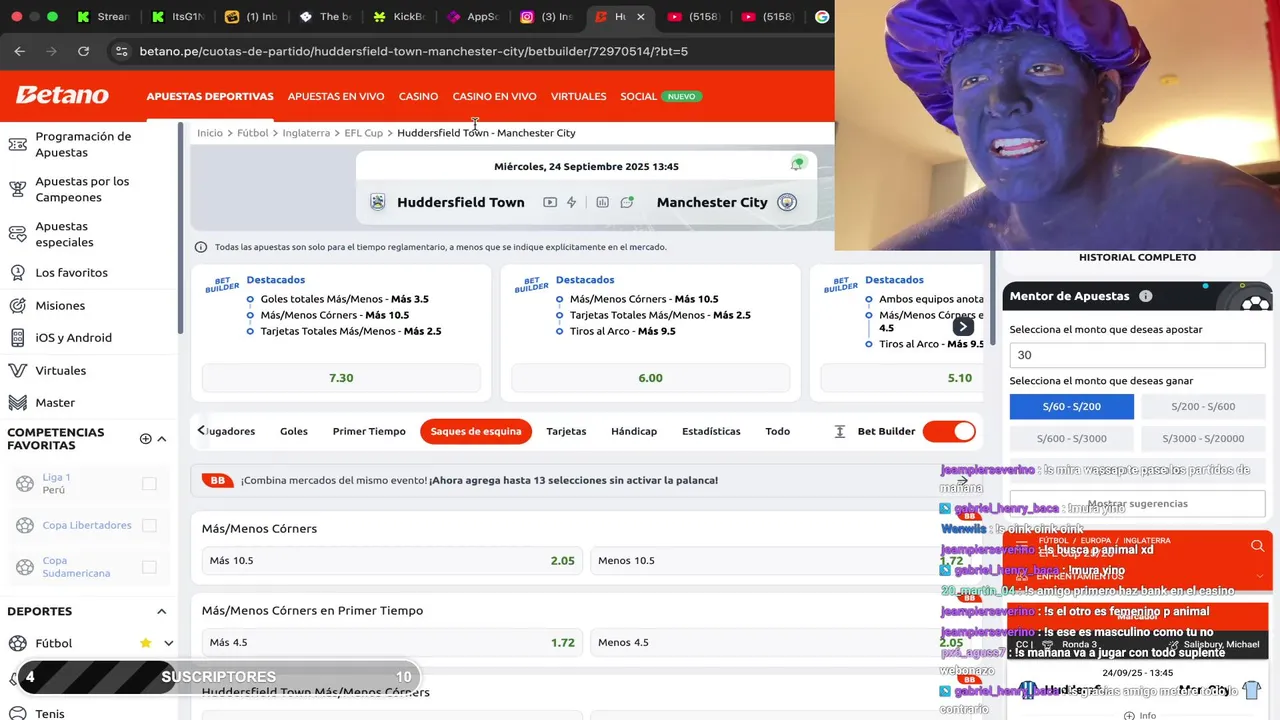Image resolution: width=1280 pixels, height=720 pixels.
Task: Open Programación de Apuestas sidebar icon
Action: (x=17, y=145)
